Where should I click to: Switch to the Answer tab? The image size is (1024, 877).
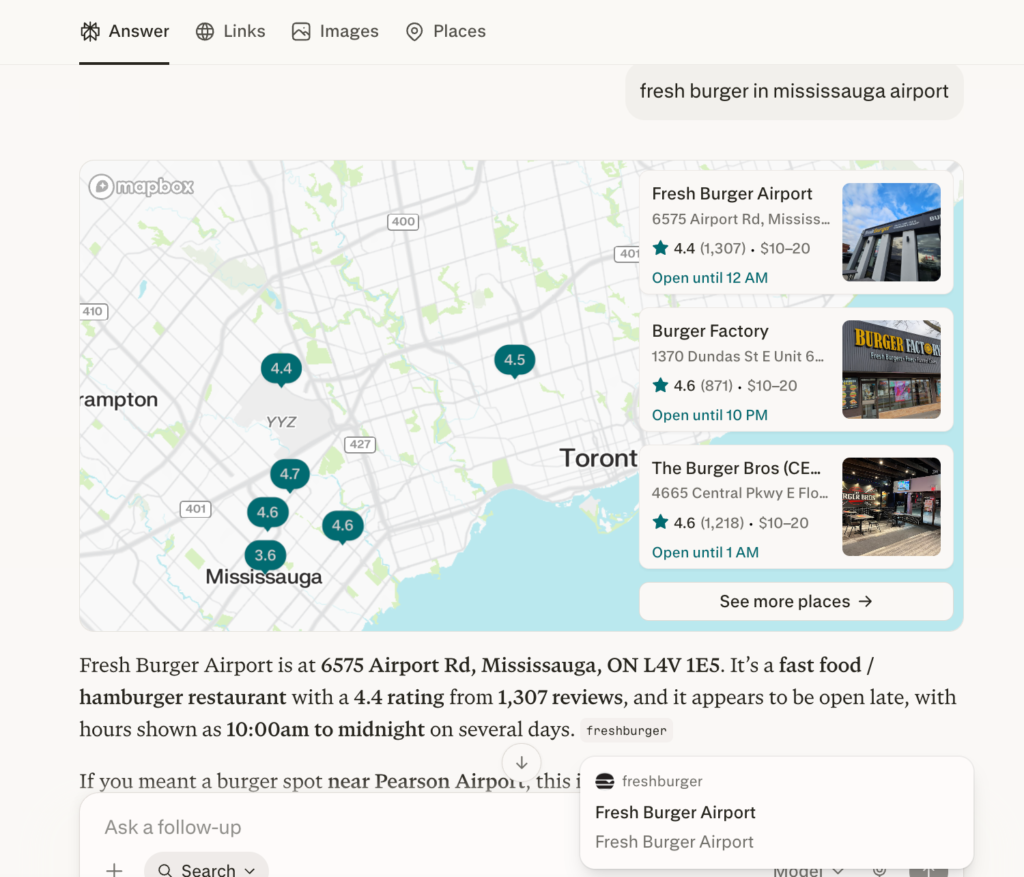(124, 31)
